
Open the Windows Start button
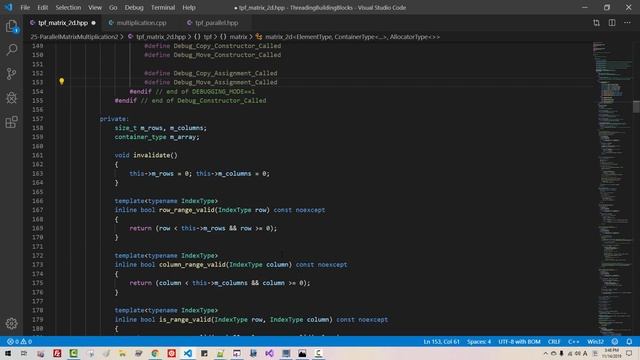pos(8,353)
